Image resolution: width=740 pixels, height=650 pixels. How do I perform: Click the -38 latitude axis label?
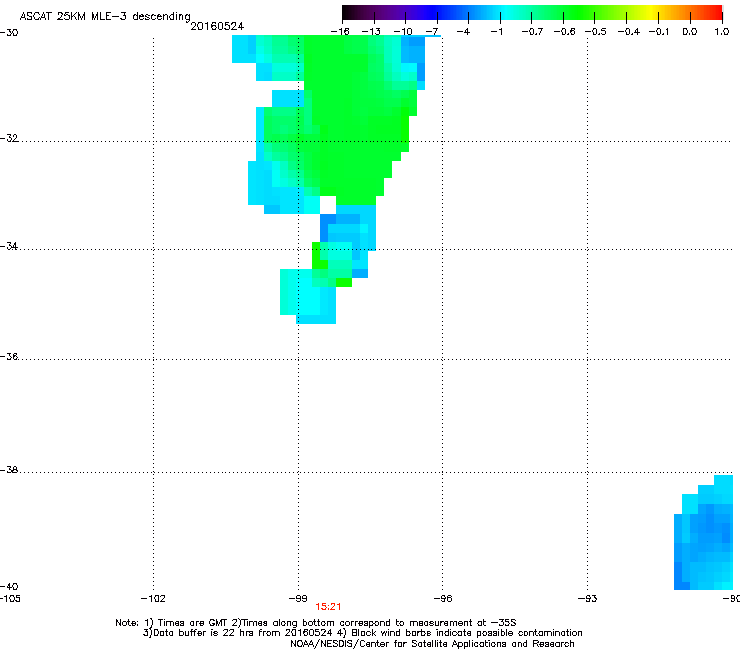9,470
